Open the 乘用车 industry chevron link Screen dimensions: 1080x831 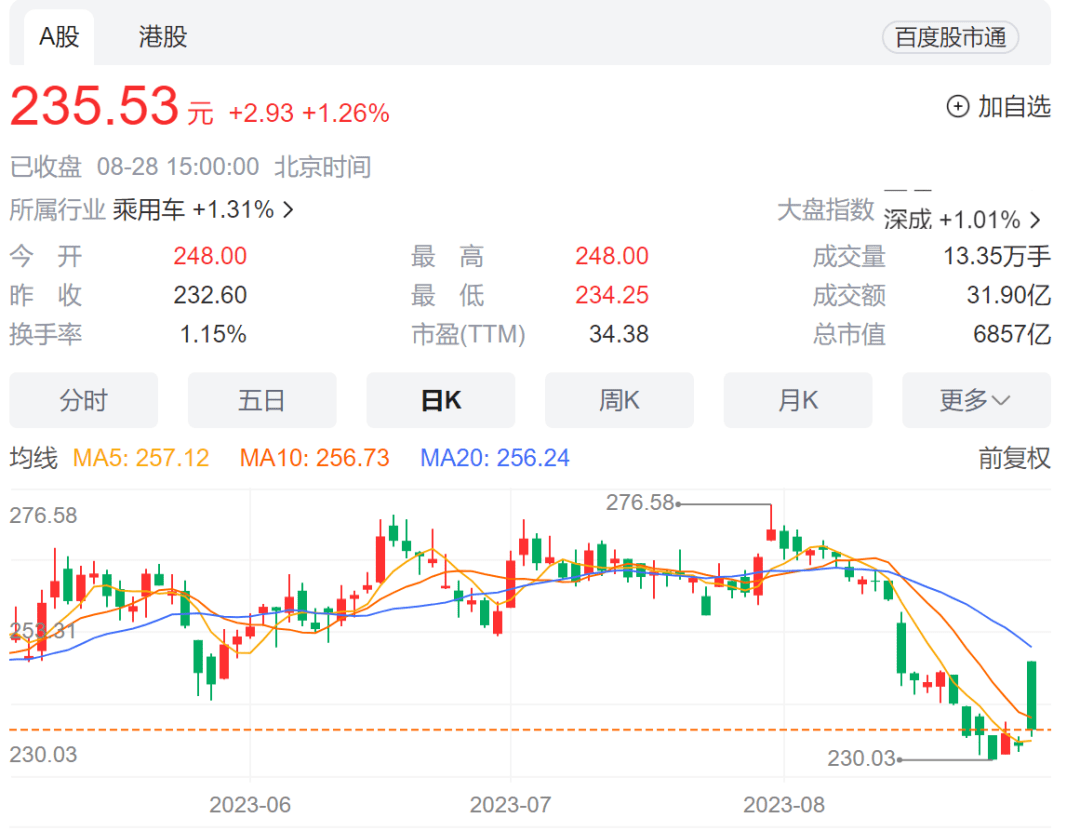click(x=289, y=210)
